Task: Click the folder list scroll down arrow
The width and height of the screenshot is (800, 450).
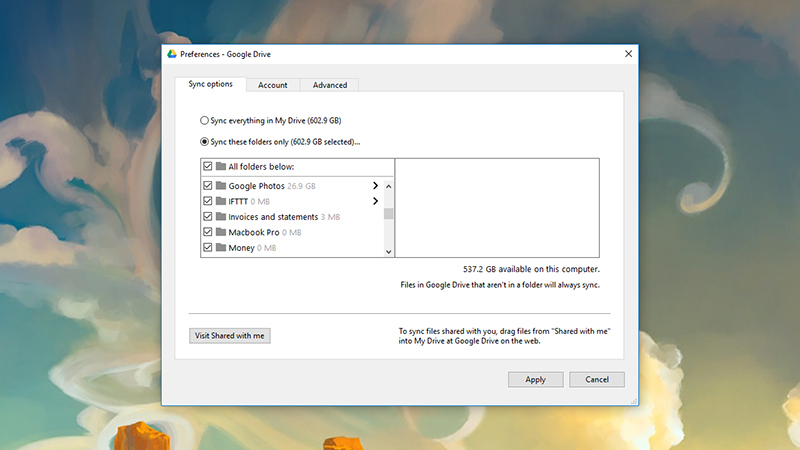Action: (x=389, y=252)
